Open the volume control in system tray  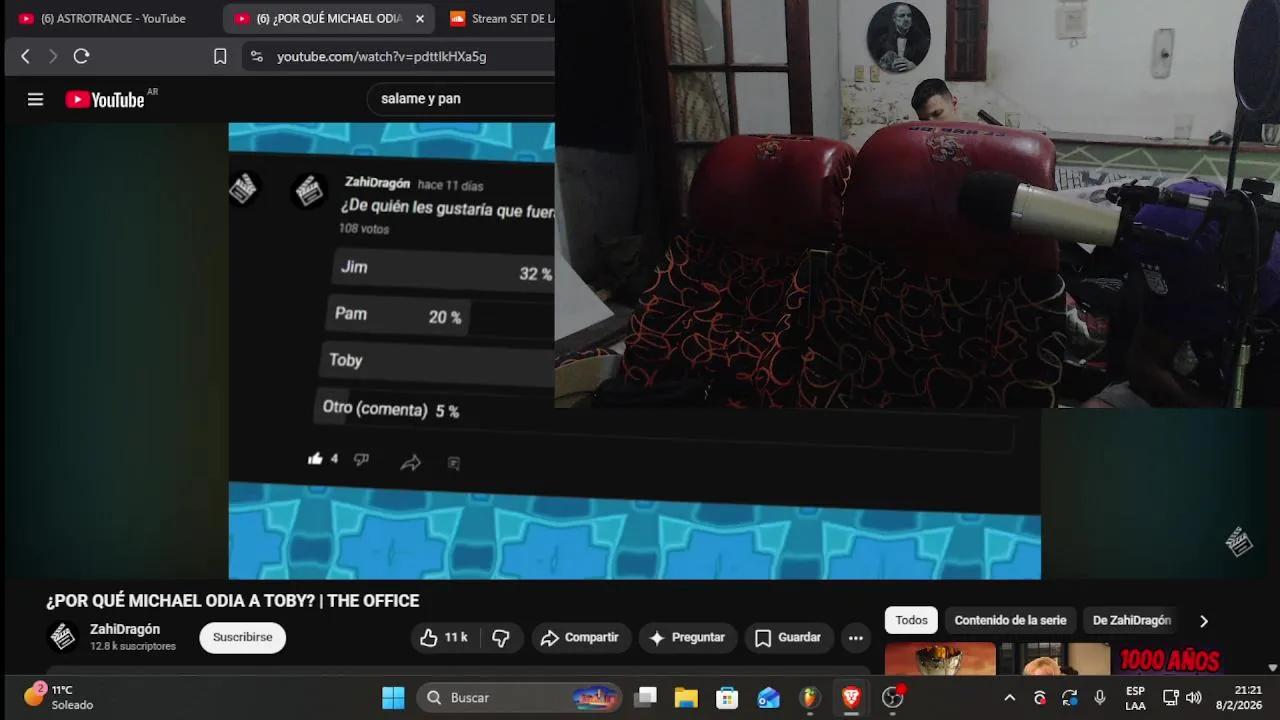[x=1193, y=697]
